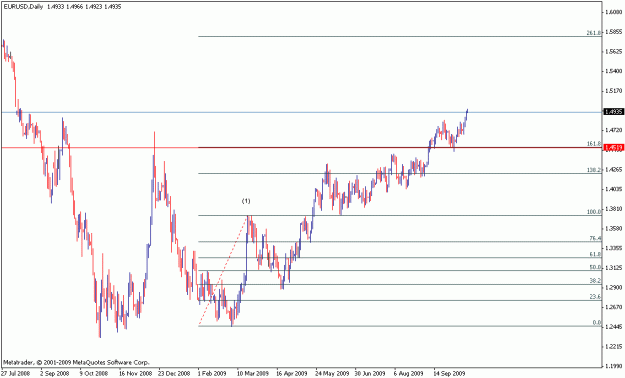Click the 1.3810 price axis value
This screenshot has height=378, width=625.
pos(614,209)
